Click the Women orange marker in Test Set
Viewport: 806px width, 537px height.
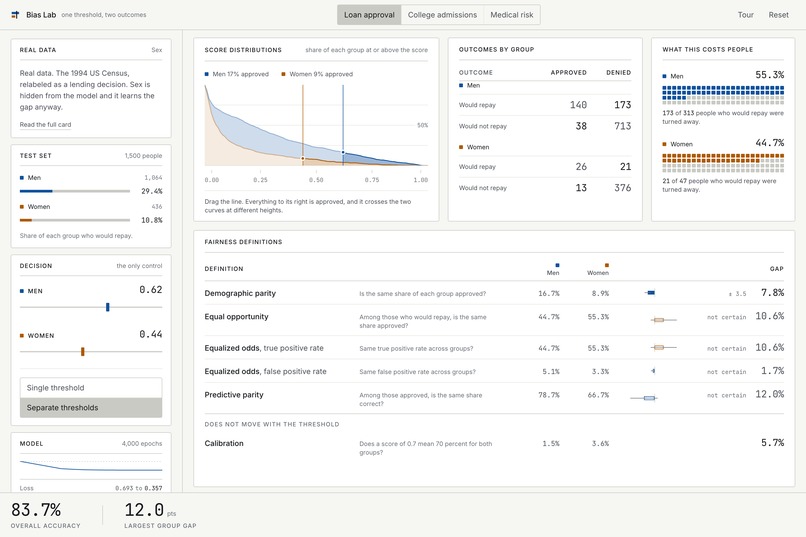tap(22, 207)
